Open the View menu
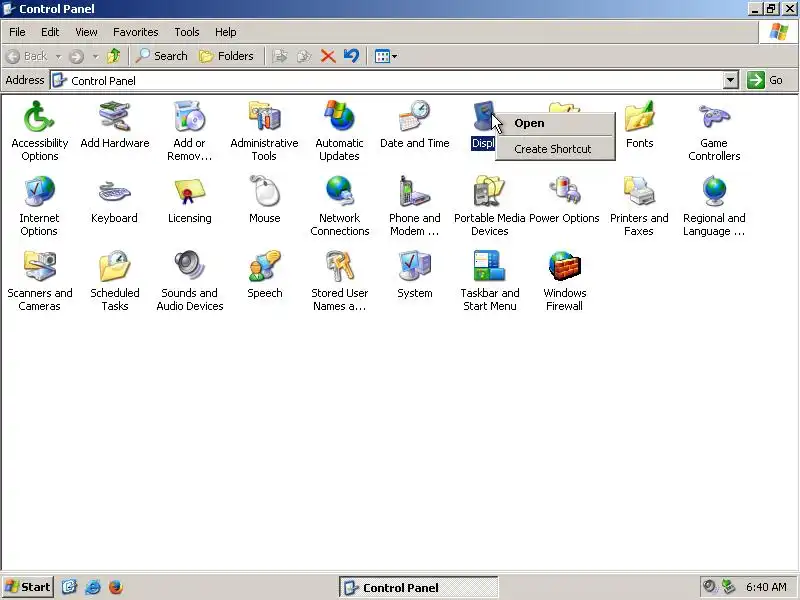 (86, 32)
